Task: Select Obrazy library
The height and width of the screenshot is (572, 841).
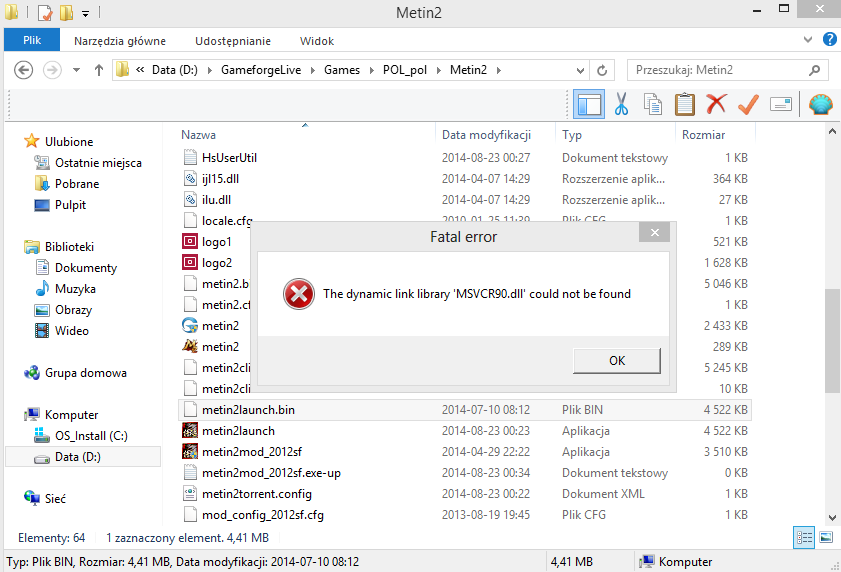Action: point(73,310)
